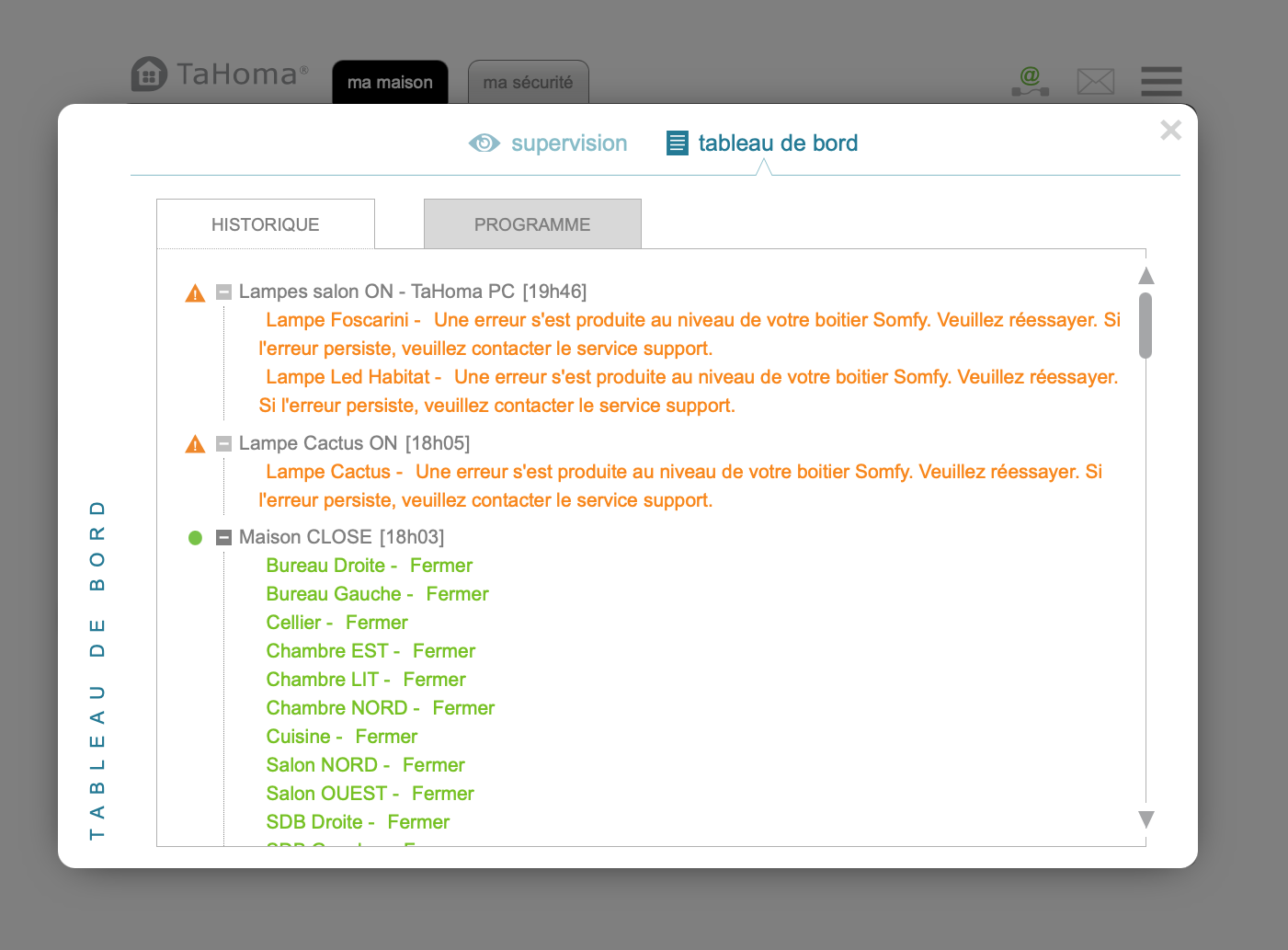Collapse the Lampe Cactus ON entry

click(223, 444)
